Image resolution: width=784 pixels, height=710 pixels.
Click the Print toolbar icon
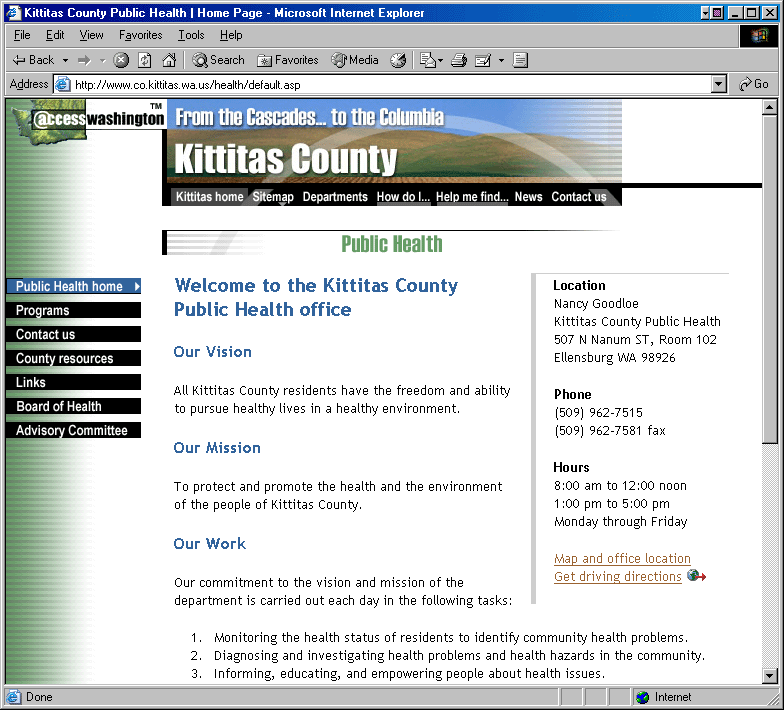pos(459,60)
